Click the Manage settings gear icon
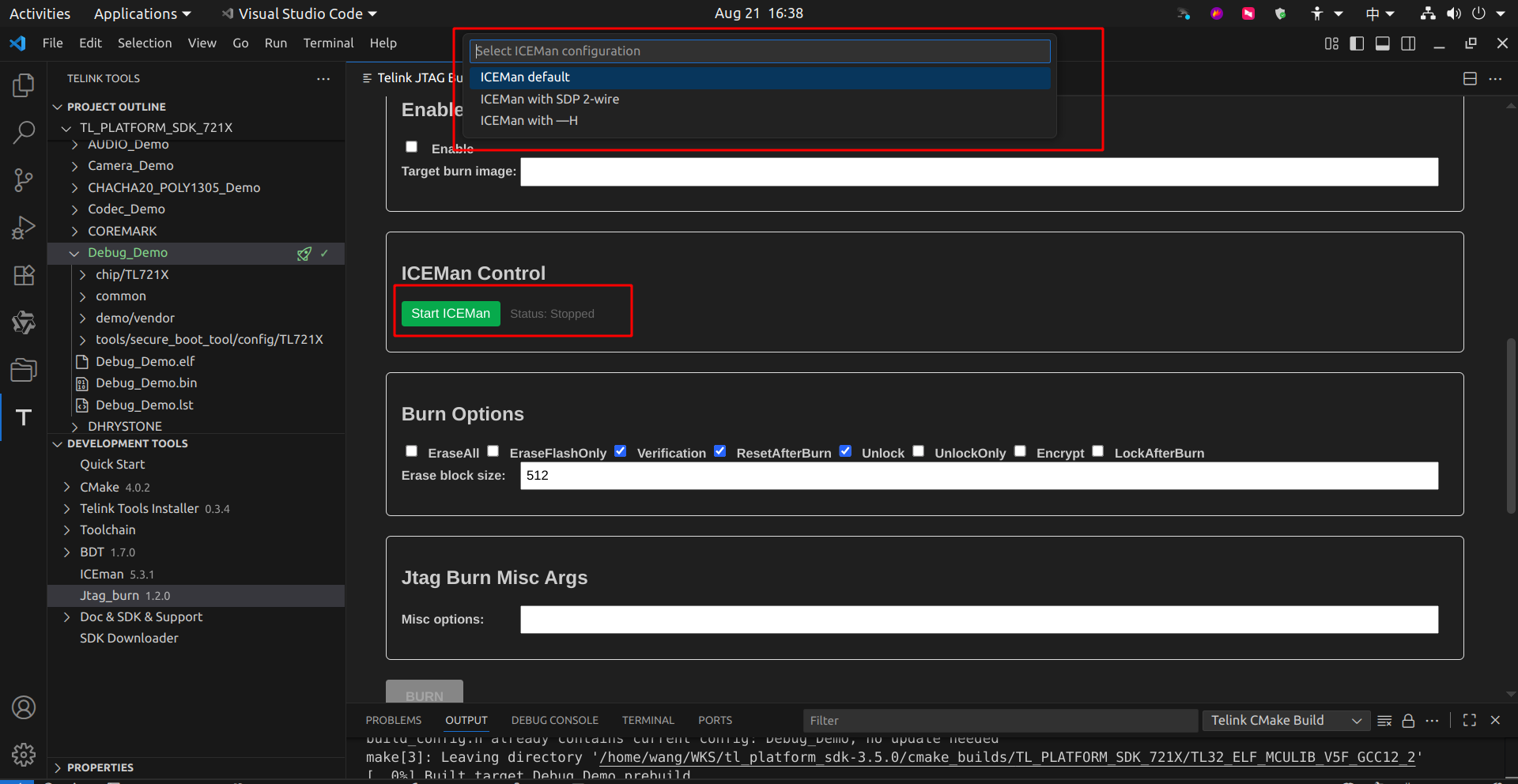1518x784 pixels. pos(24,755)
